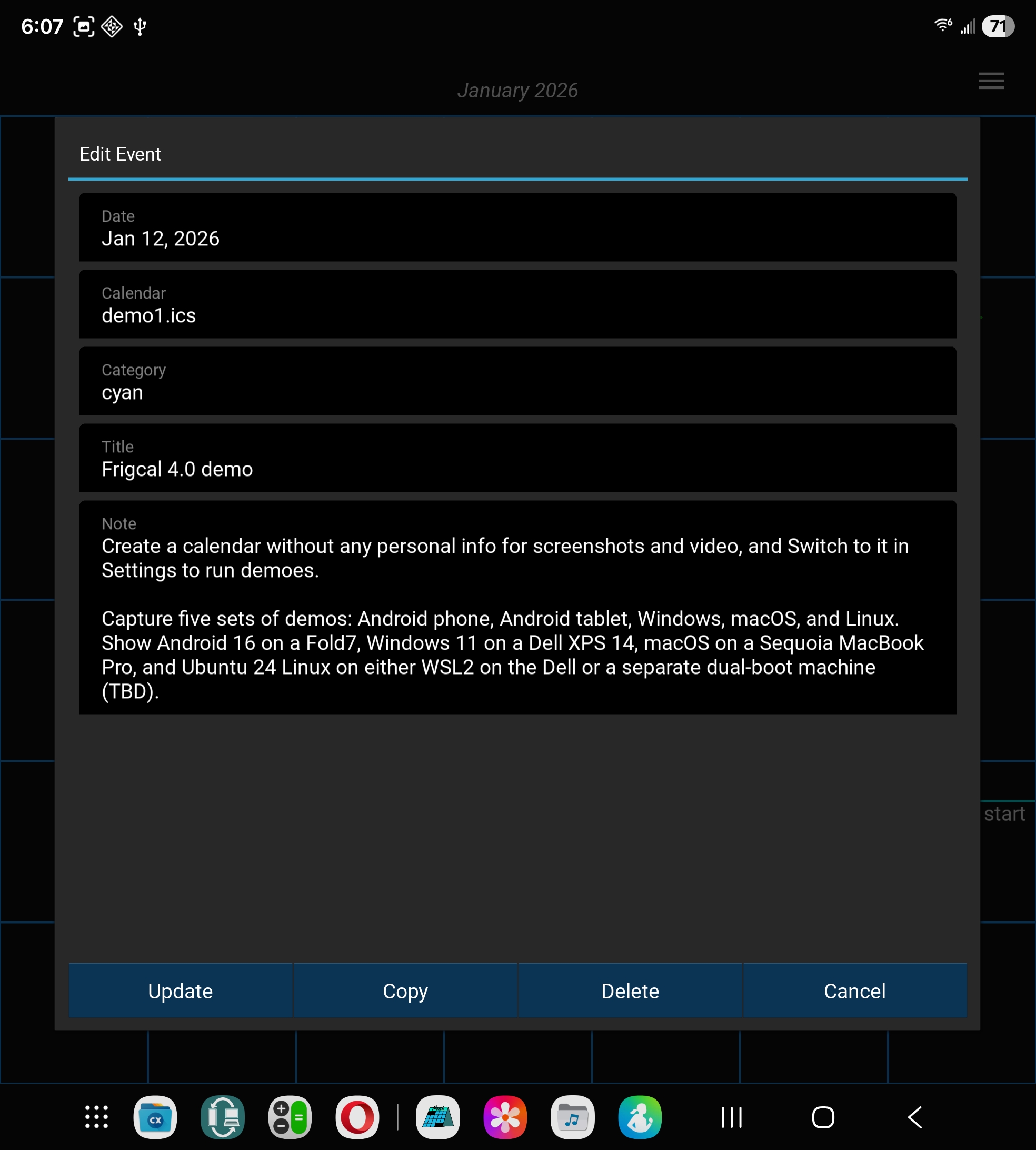Image resolution: width=1036 pixels, height=1150 pixels.
Task: Open the Calculator app icon
Action: pos(290,1117)
